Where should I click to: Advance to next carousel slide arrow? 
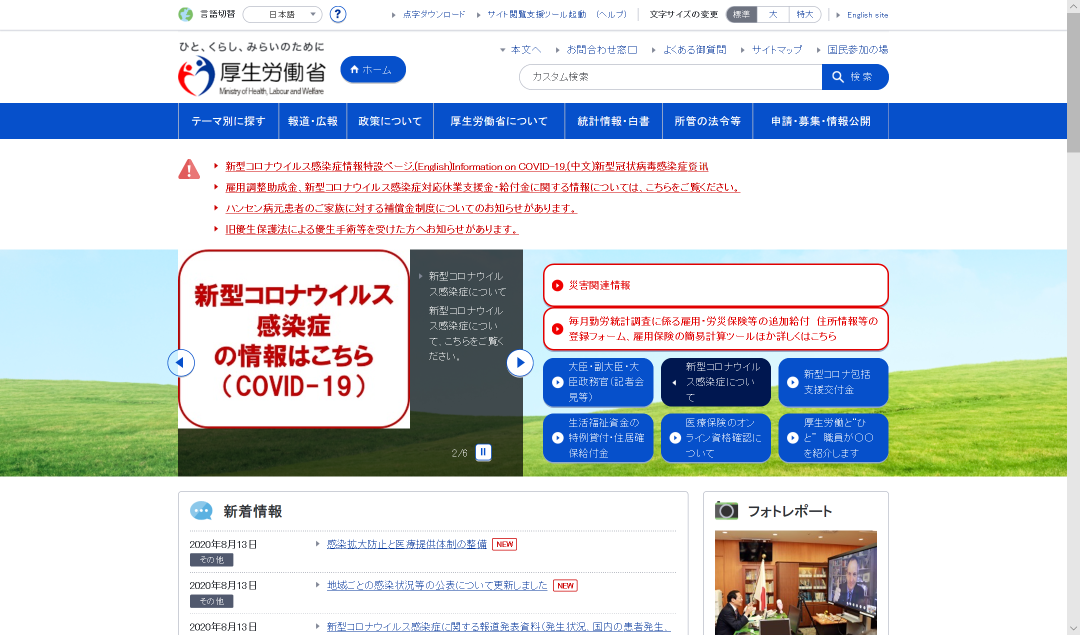pyautogui.click(x=520, y=363)
